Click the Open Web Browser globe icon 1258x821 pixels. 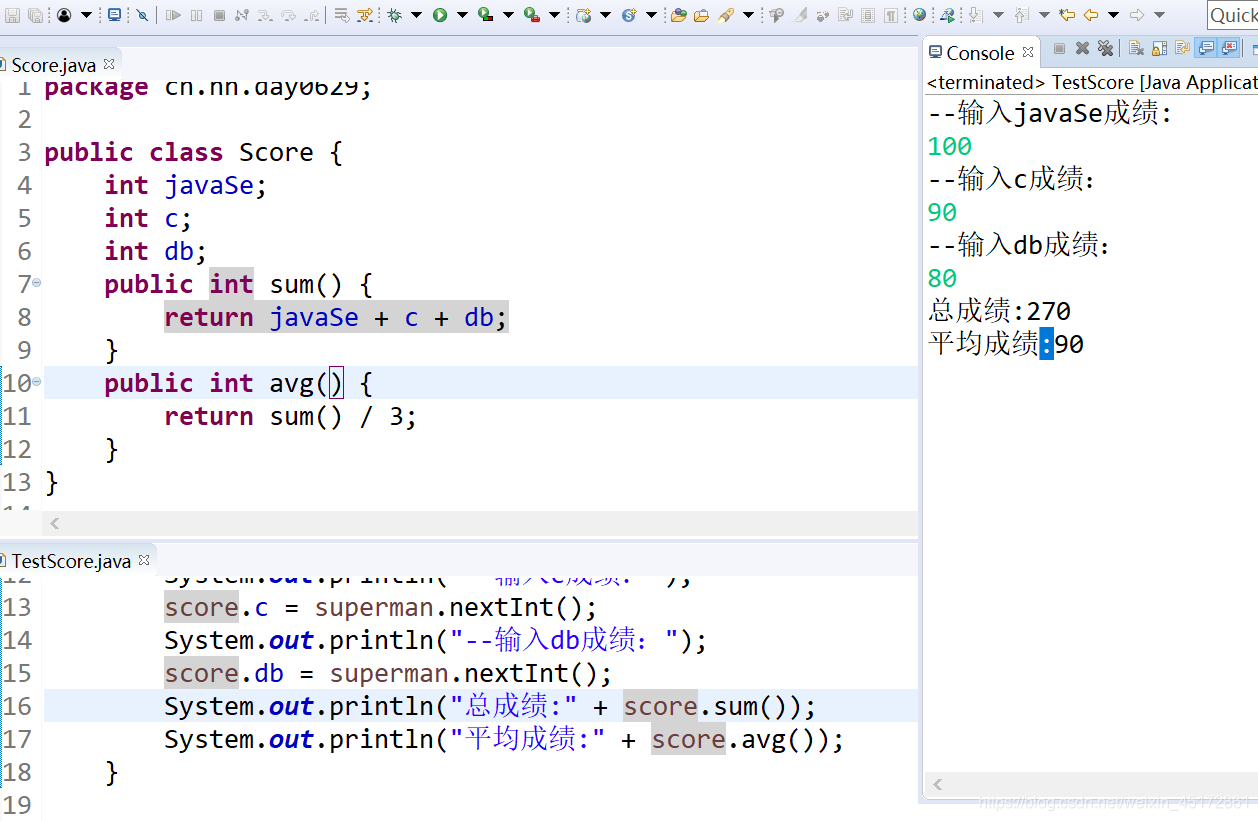919,15
